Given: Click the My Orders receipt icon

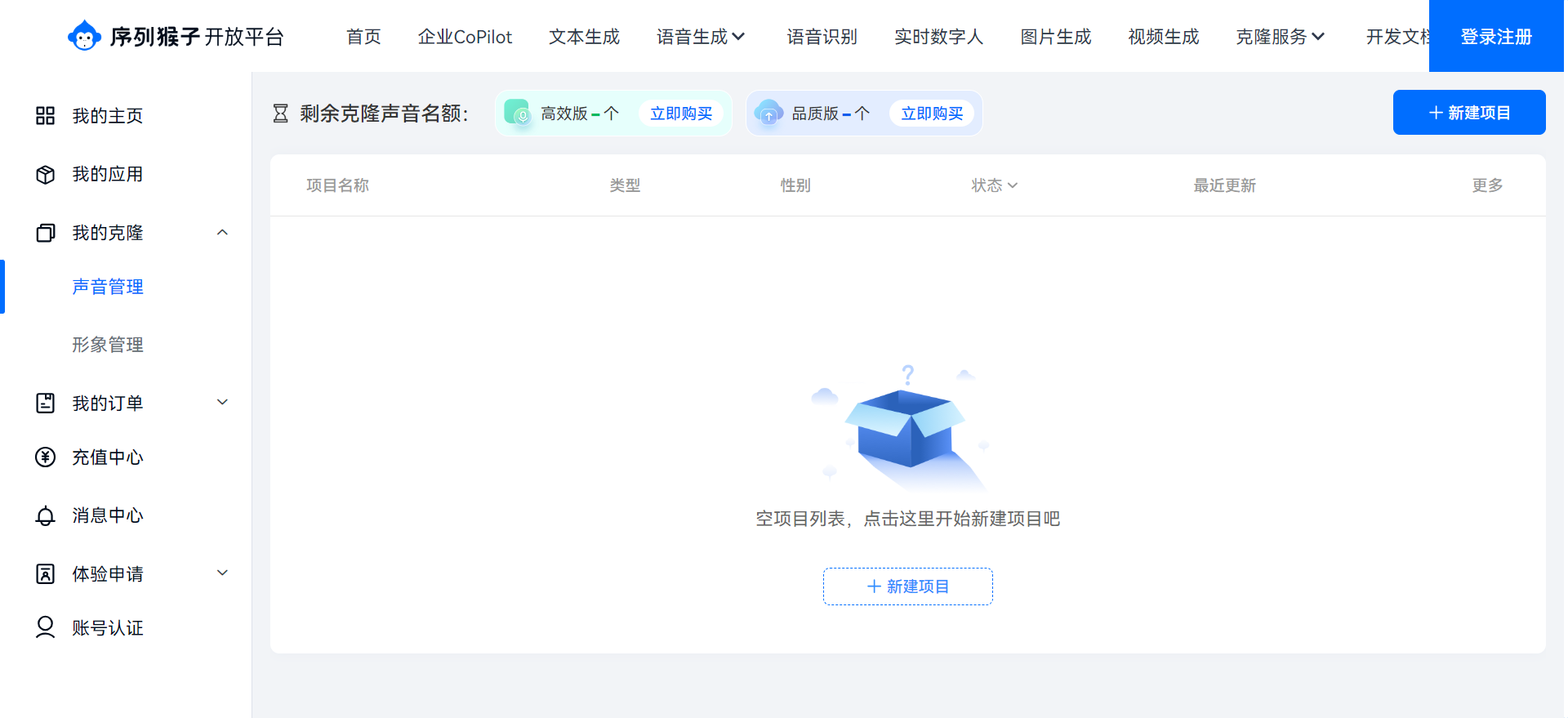Looking at the screenshot, I should pyautogui.click(x=46, y=404).
